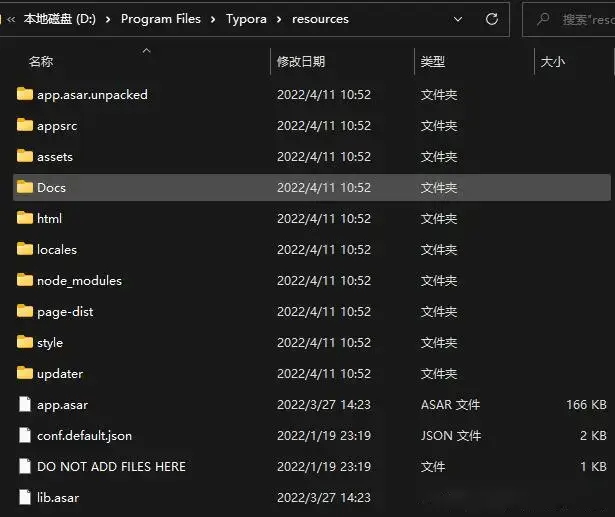The image size is (615, 517).
Task: Select the conf.default.json file name
Action: pyautogui.click(x=84, y=435)
